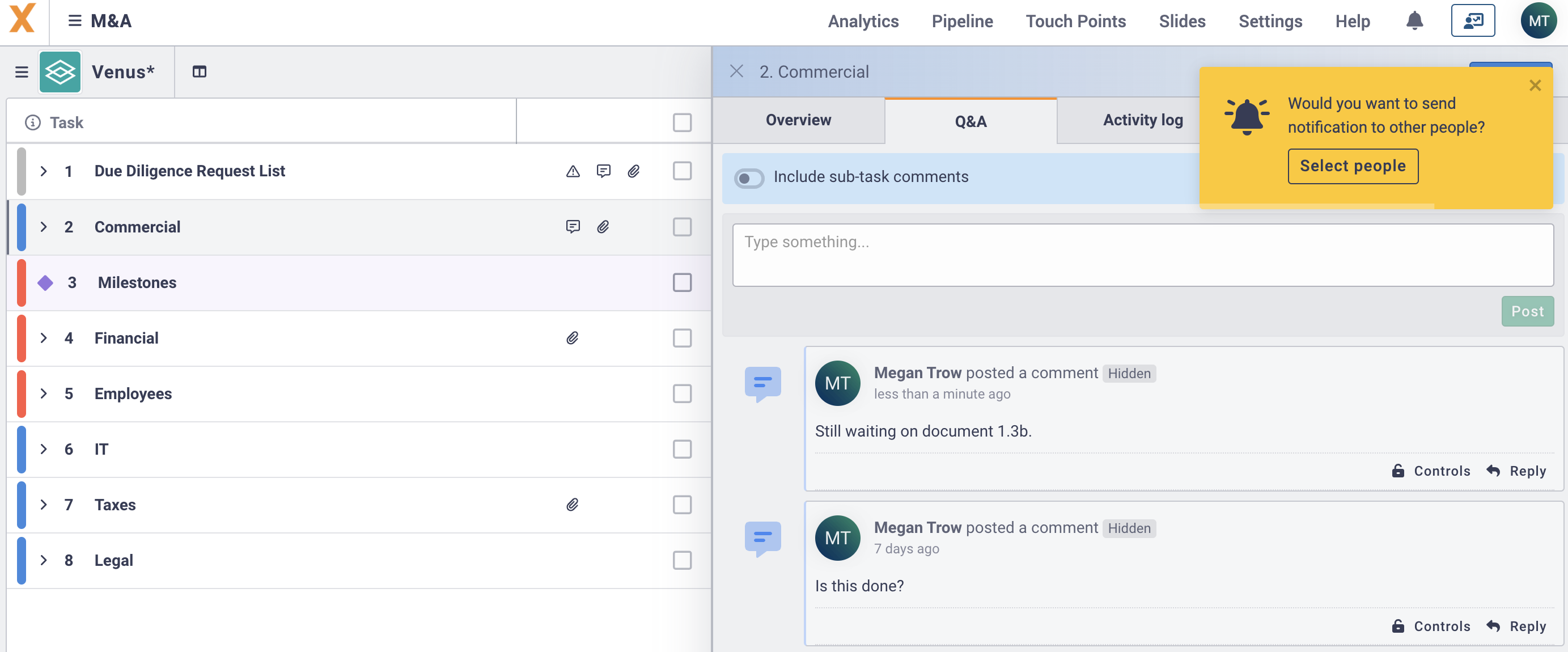This screenshot has height=652, width=1568.
Task: Open Controls on 'Is this done?' comment
Action: point(1430,626)
